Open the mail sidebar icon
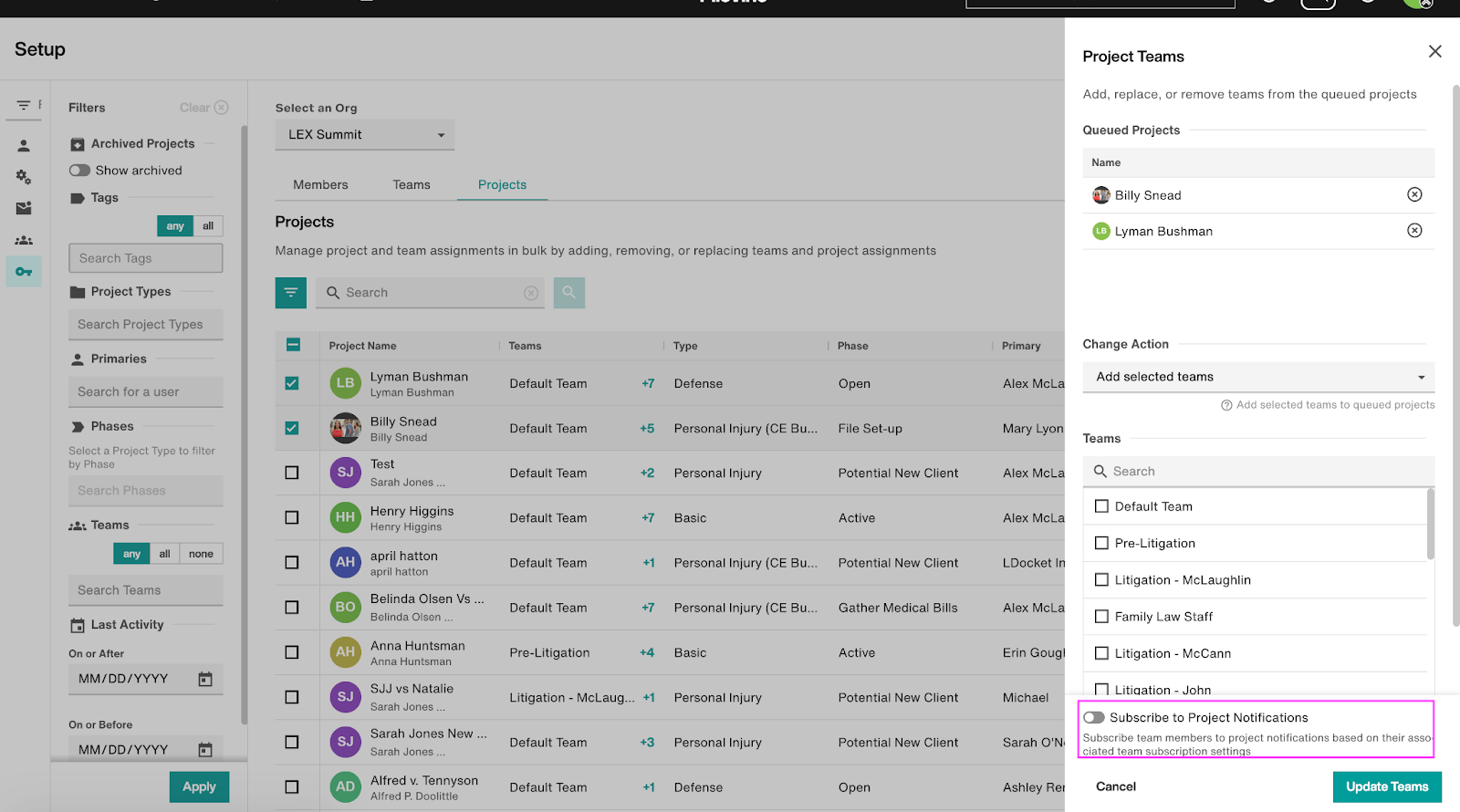This screenshot has width=1460, height=812. (24, 208)
